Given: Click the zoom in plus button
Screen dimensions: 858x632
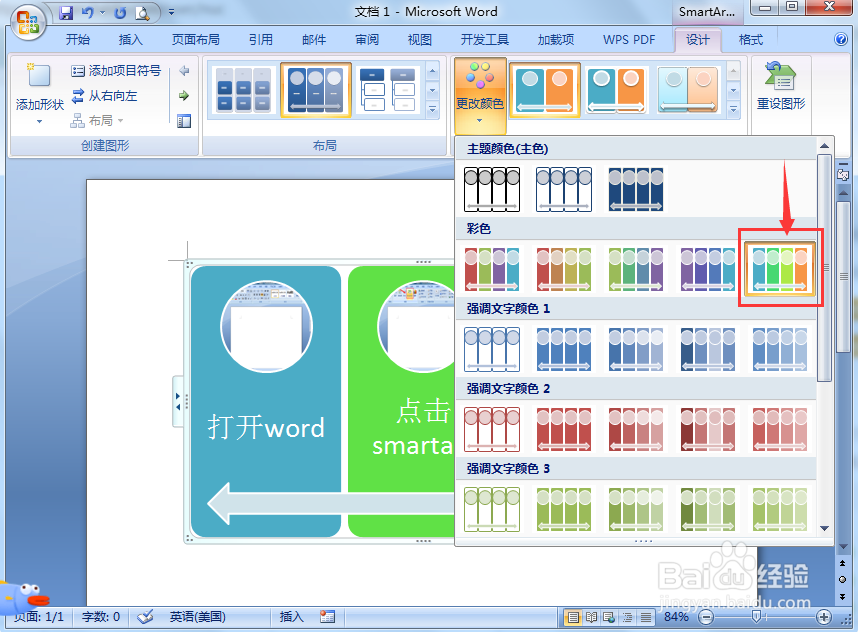Looking at the screenshot, I should (x=824, y=617).
